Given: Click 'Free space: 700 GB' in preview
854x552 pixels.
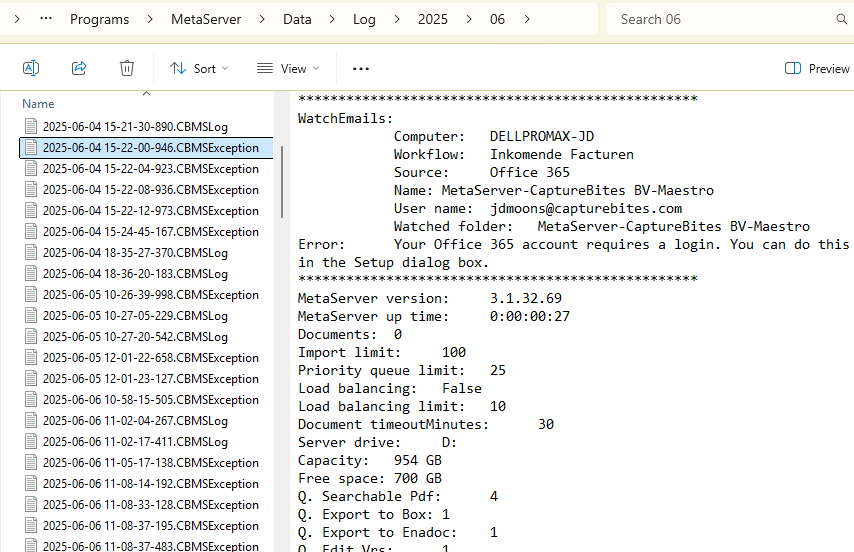Looking at the screenshot, I should [370, 479].
